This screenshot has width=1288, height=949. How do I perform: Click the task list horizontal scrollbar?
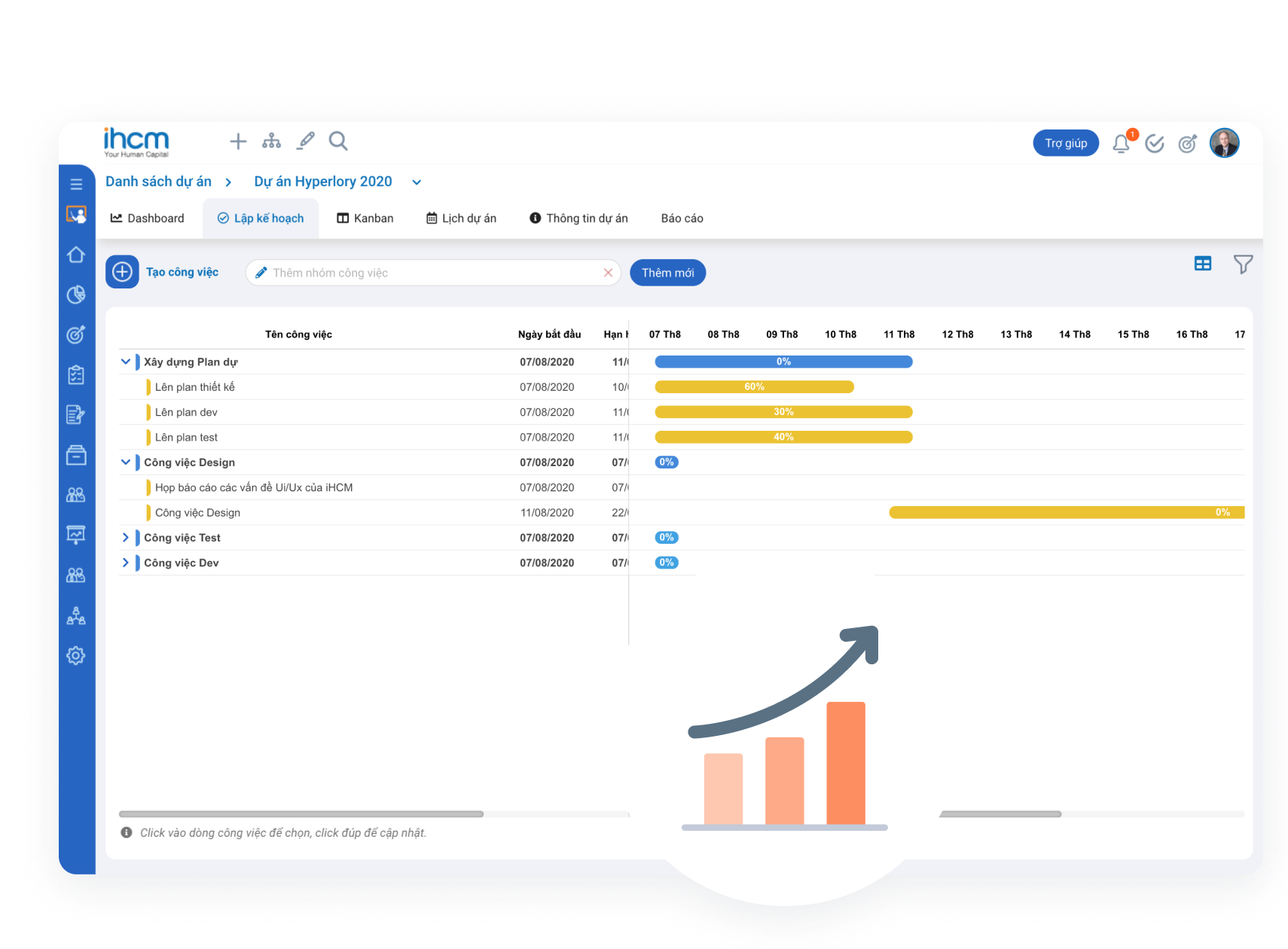pos(301,814)
